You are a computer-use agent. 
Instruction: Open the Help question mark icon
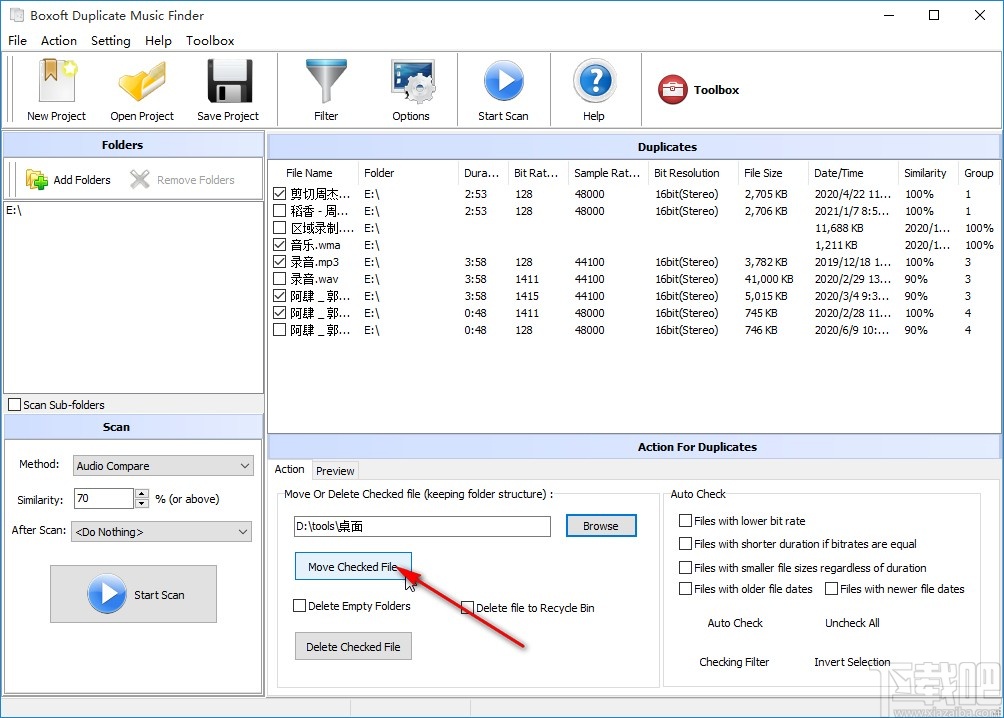click(594, 81)
